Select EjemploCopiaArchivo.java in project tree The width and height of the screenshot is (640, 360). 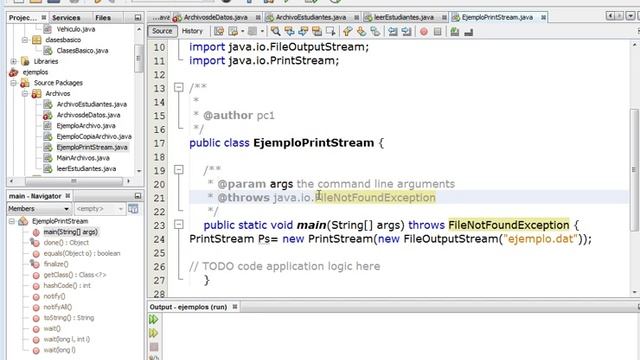click(x=94, y=136)
